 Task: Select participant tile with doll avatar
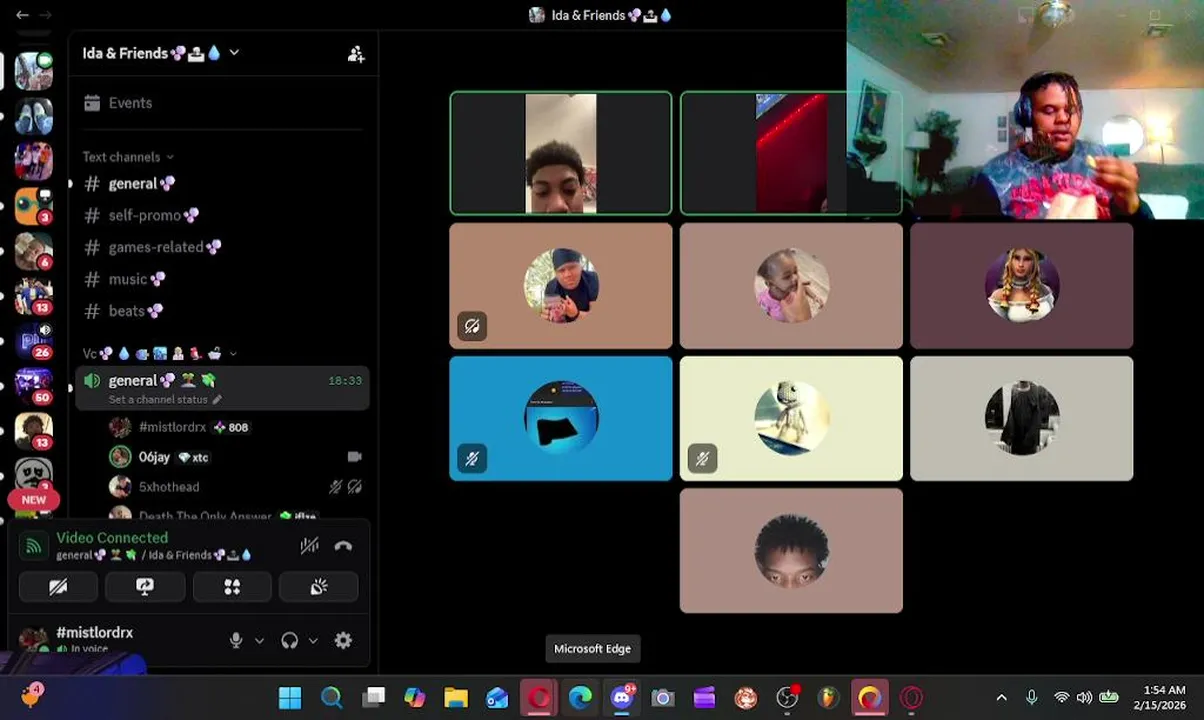791,418
